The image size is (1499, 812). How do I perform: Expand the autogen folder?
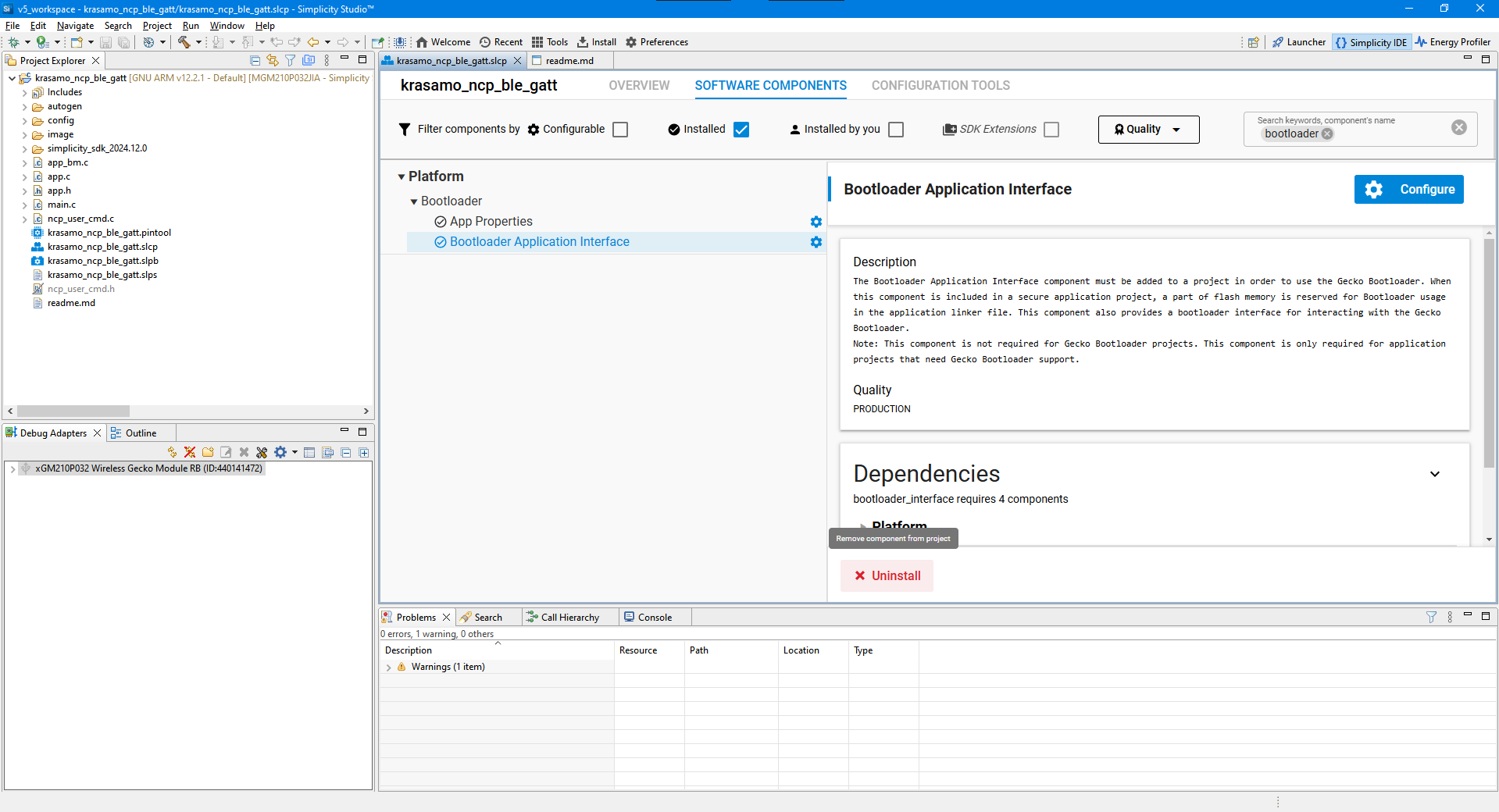(24, 107)
